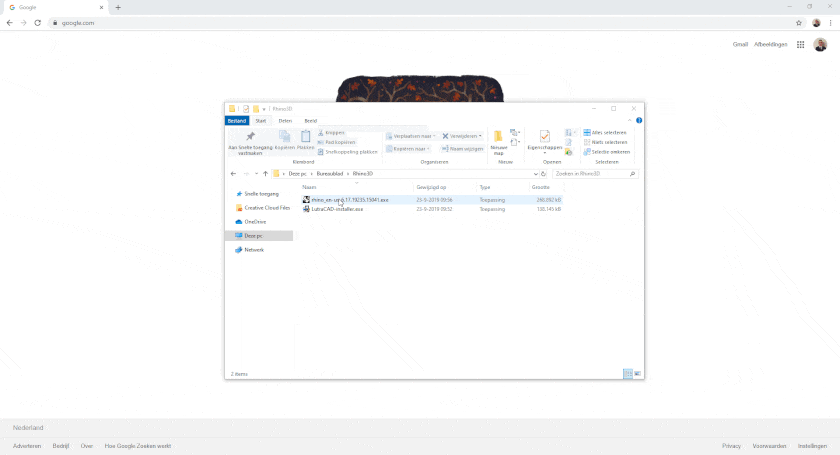Image resolution: width=840 pixels, height=455 pixels.
Task: Click Knippen in the Klembord group
Action: (x=331, y=132)
